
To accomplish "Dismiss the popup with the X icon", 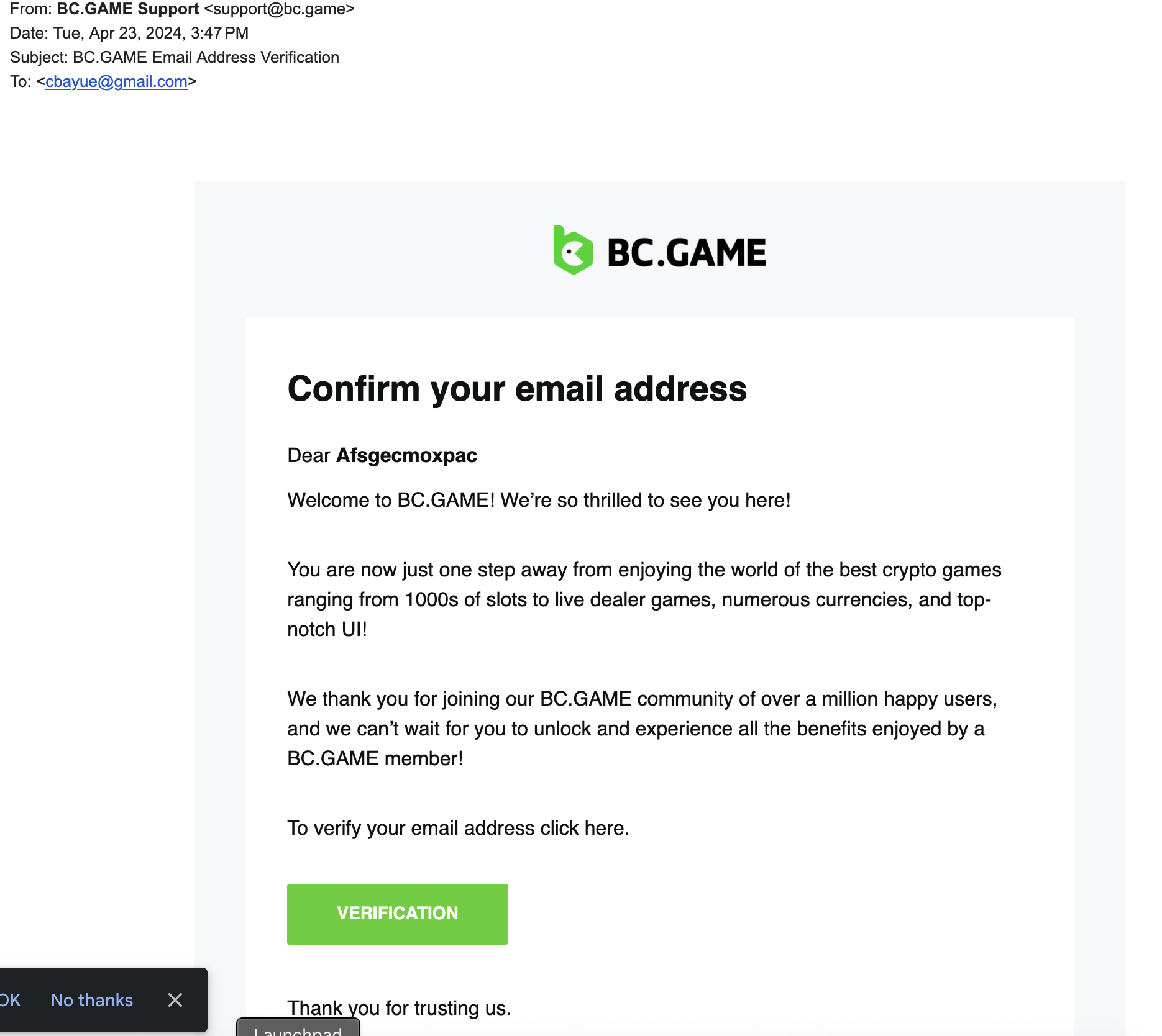I will pyautogui.click(x=175, y=1000).
